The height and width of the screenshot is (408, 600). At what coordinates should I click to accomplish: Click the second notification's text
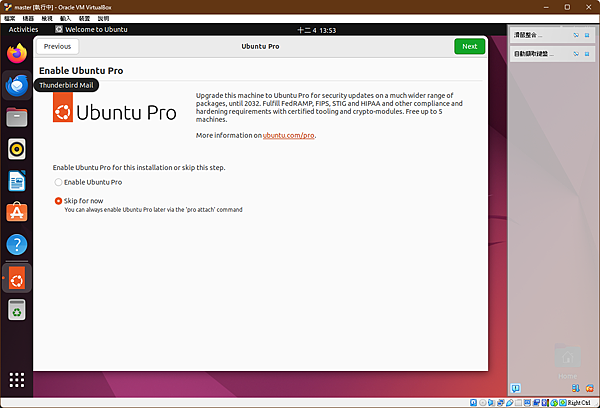pos(533,54)
